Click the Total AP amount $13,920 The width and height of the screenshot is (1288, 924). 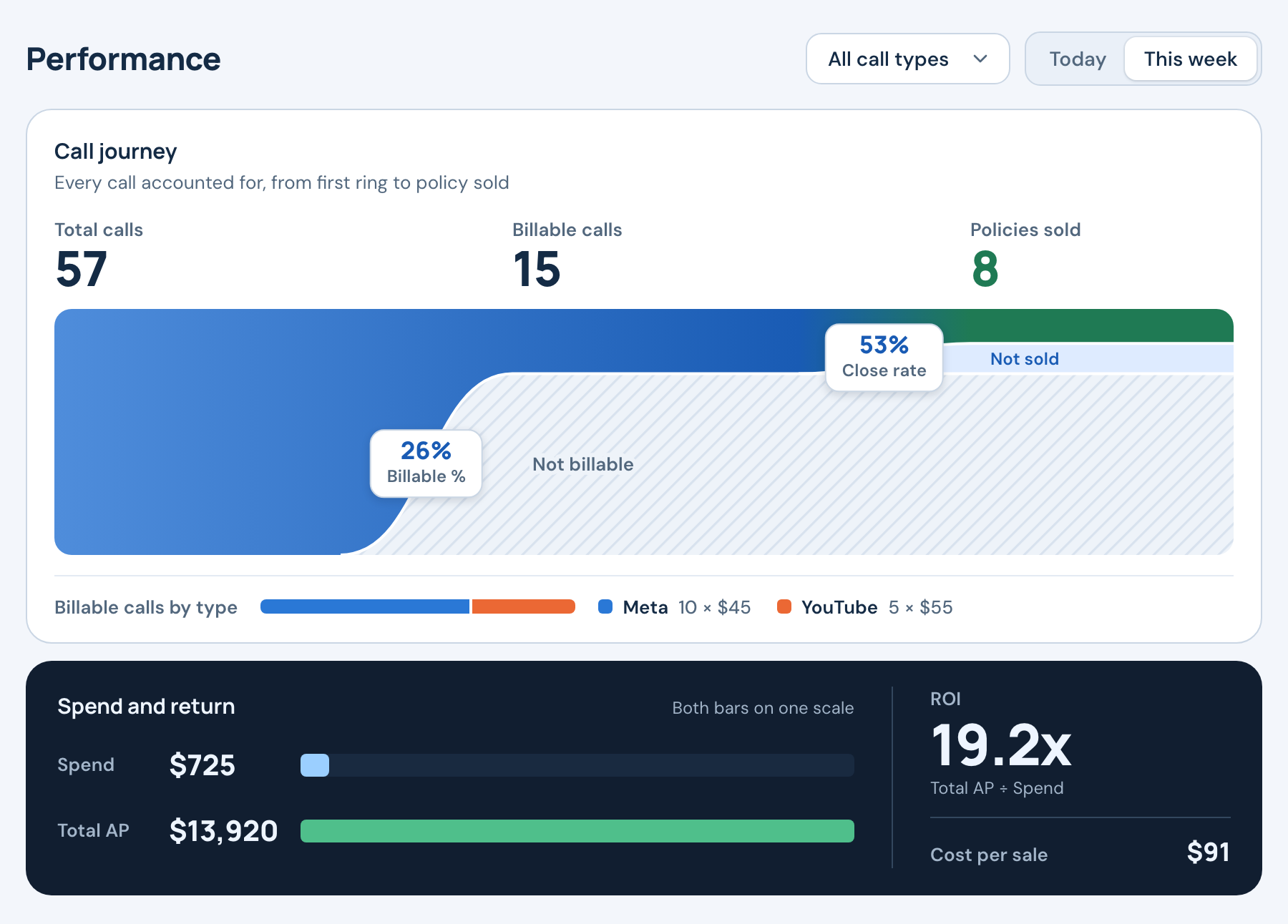223,831
